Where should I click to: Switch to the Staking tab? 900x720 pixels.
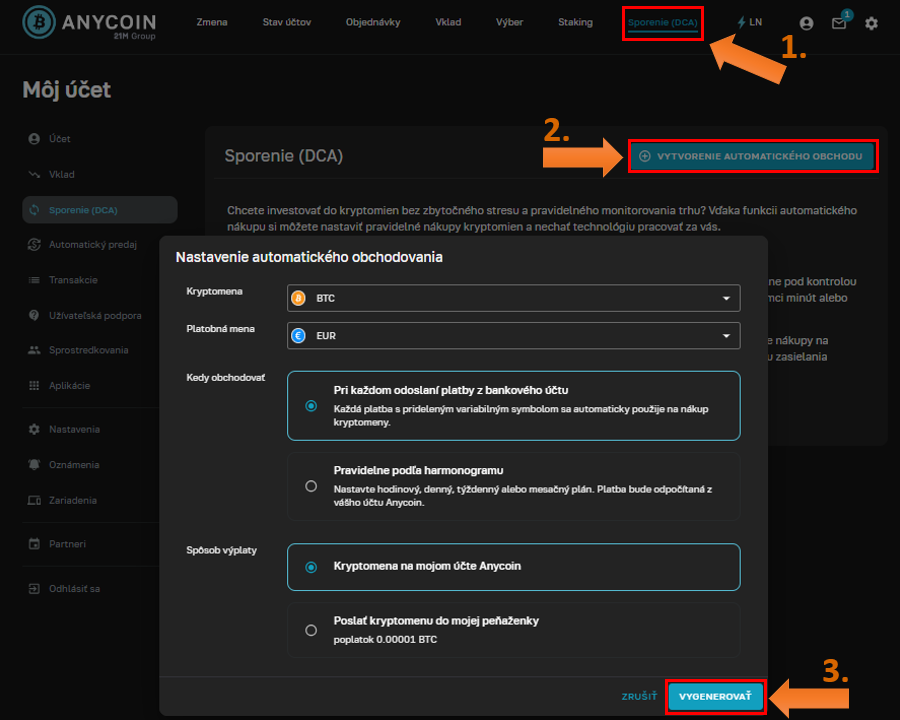click(575, 22)
